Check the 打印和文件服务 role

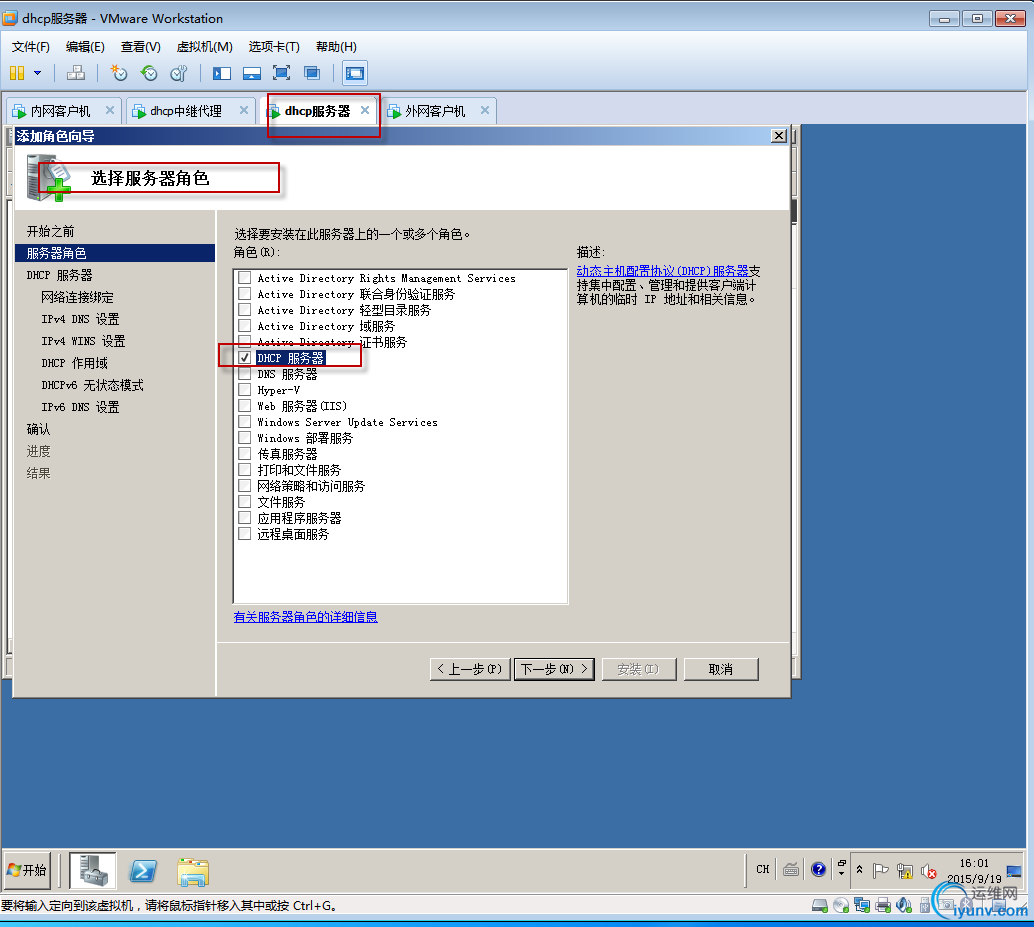[x=245, y=469]
